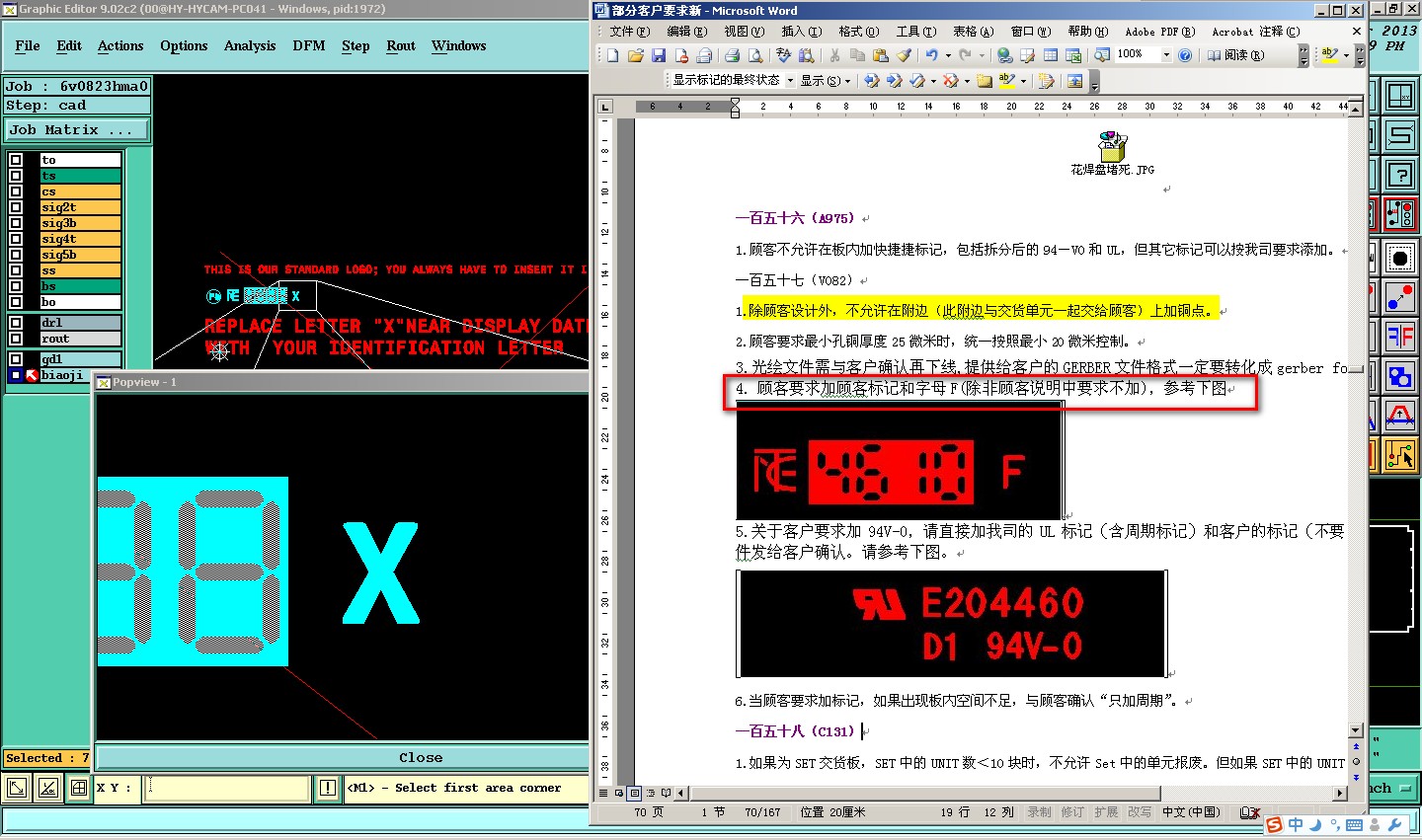1422x840 pixels.
Task: Click the Reviewing Pane icon in Word
Action: coord(1074,80)
